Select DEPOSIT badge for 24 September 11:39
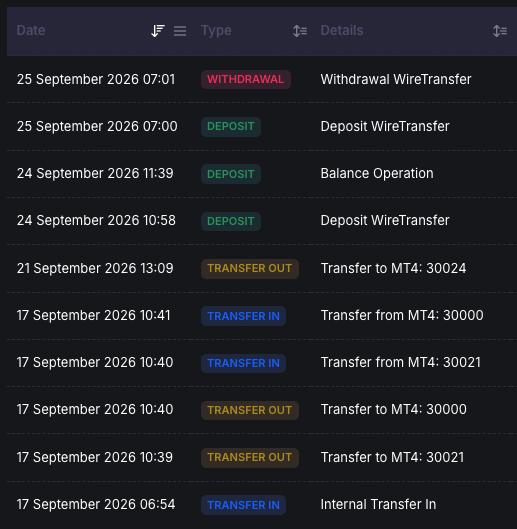The height and width of the screenshot is (529, 517). 231,174
